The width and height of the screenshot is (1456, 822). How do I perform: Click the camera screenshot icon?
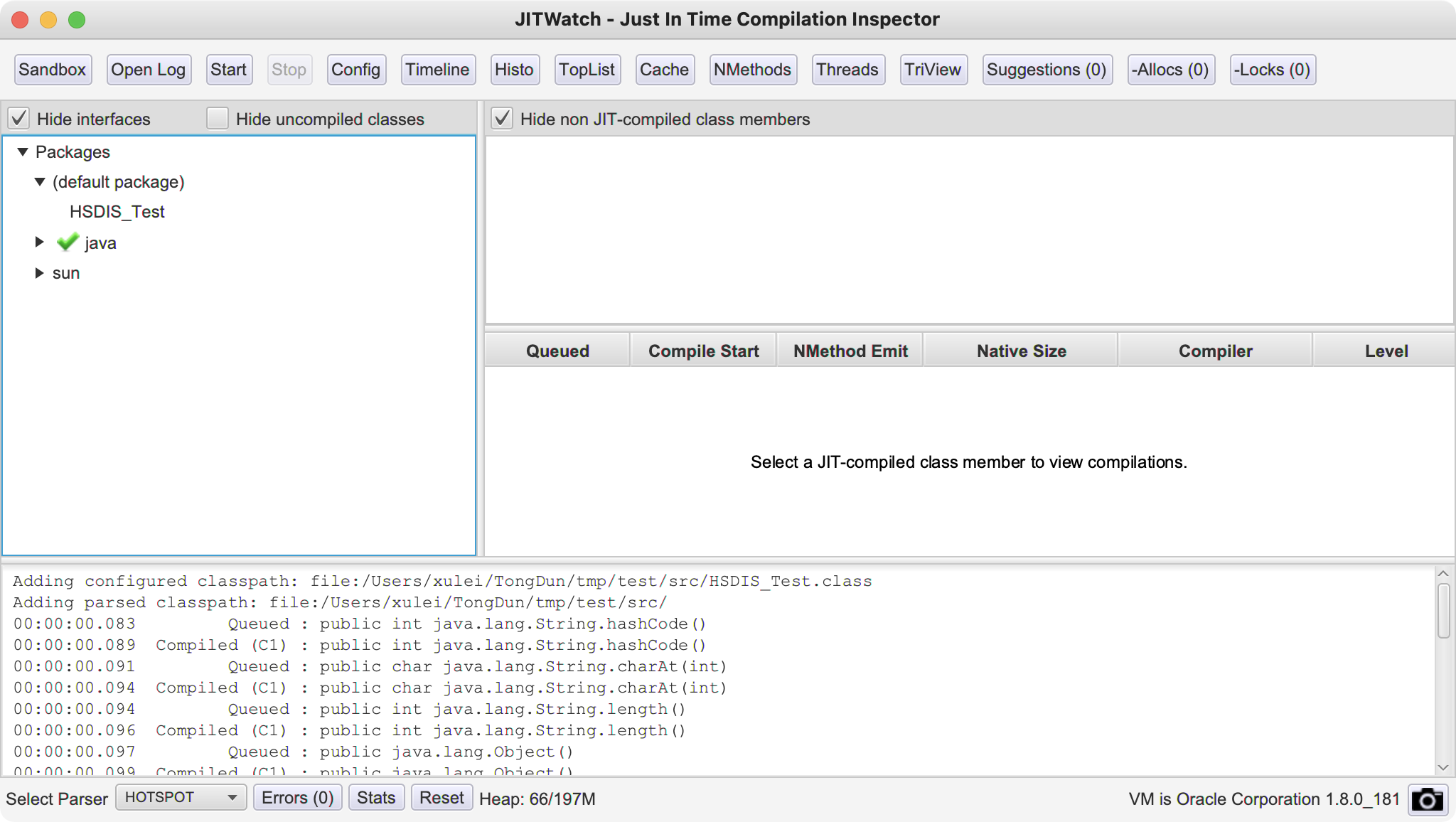coord(1427,799)
